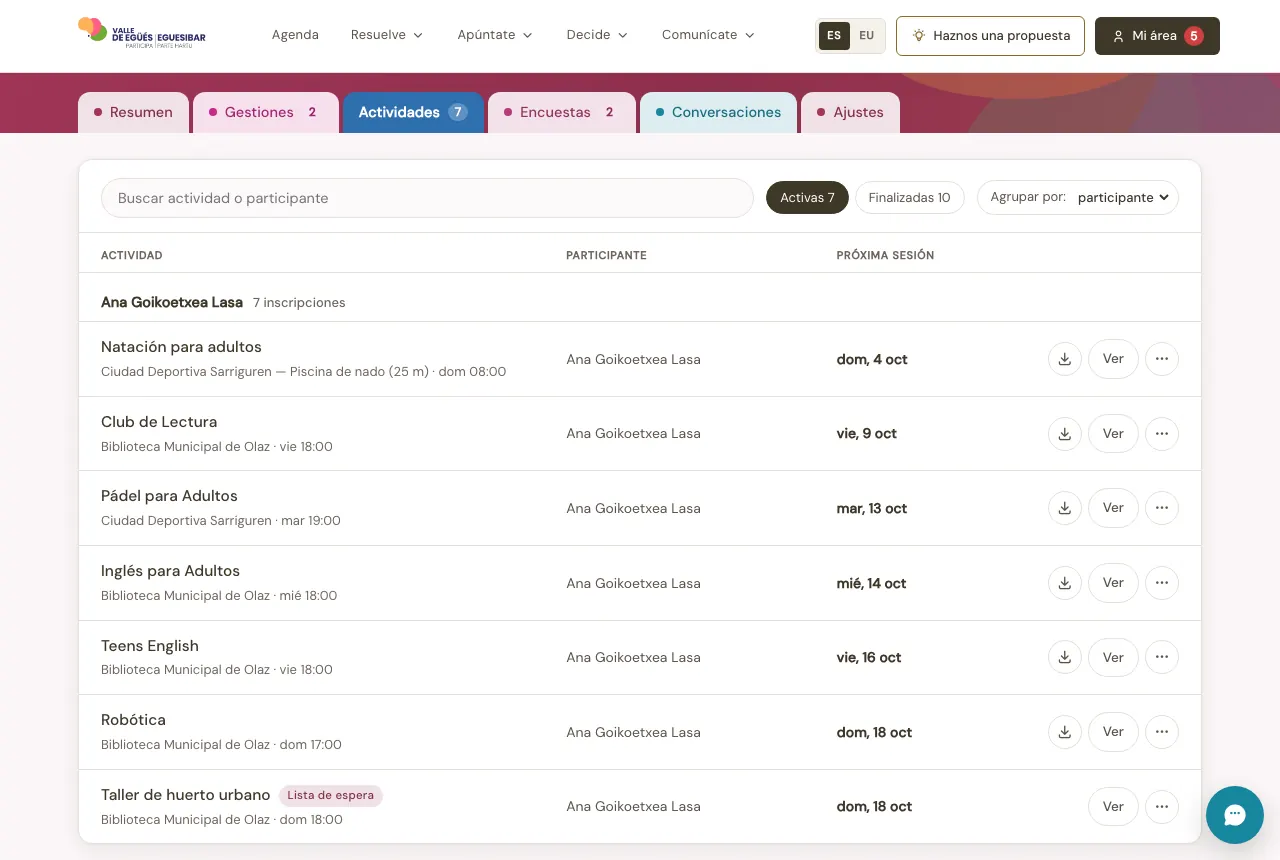The width and height of the screenshot is (1280, 860).
Task: Go to Valle de Egüés home logo
Action: click(x=142, y=35)
